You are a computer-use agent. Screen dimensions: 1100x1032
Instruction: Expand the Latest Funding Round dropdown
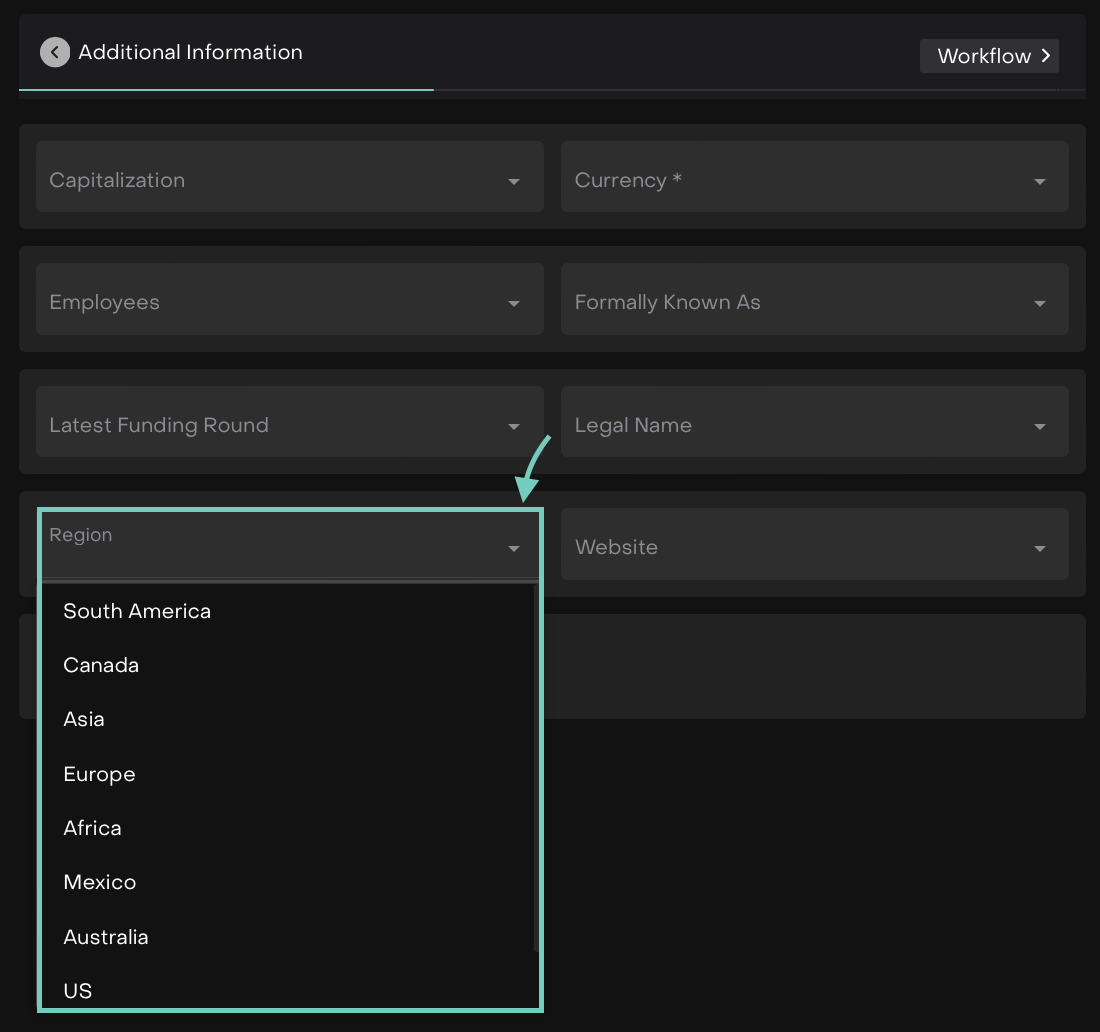(289, 425)
